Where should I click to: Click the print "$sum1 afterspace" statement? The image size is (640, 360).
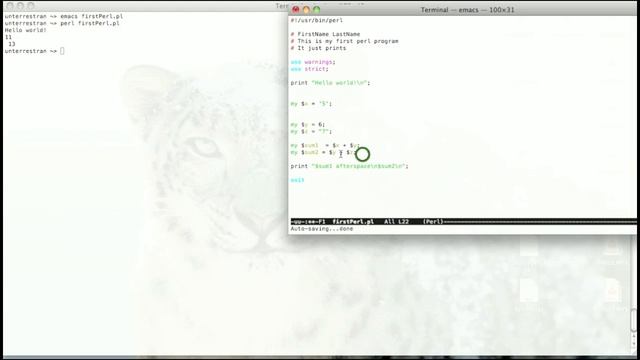[349, 166]
